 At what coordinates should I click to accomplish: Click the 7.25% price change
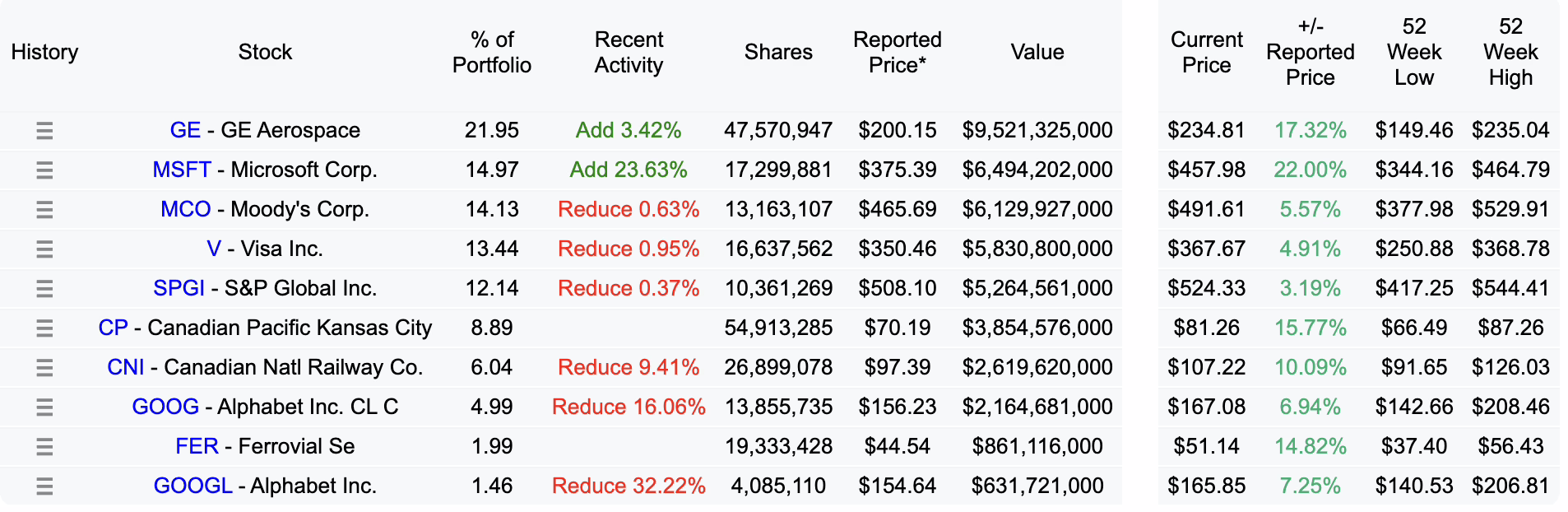pos(1311,486)
